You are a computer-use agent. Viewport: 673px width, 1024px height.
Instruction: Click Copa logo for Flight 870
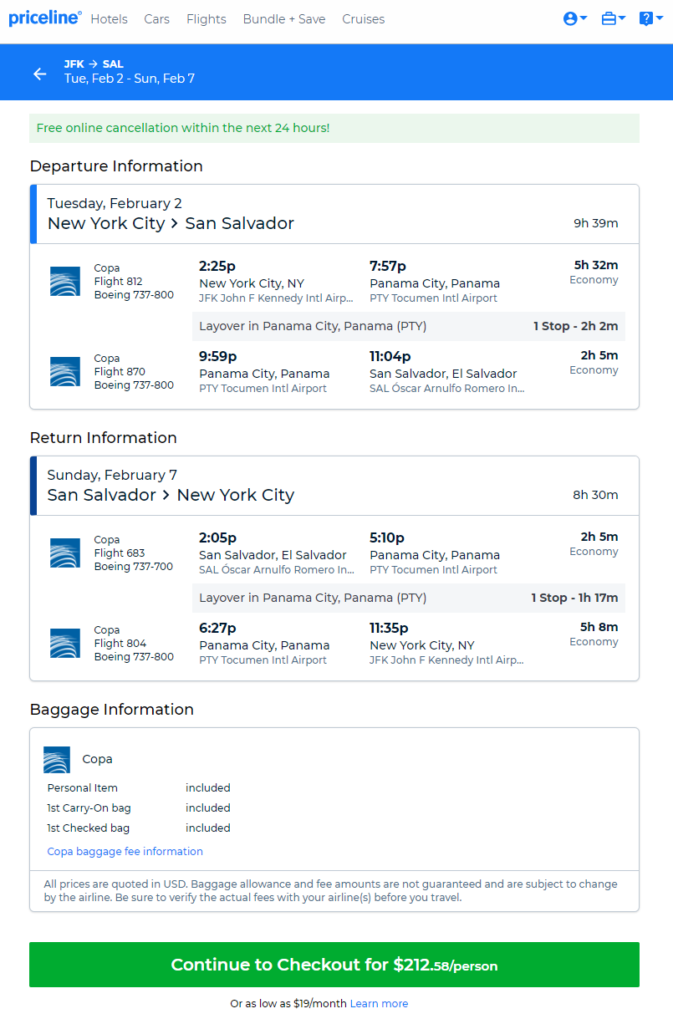tap(65, 372)
